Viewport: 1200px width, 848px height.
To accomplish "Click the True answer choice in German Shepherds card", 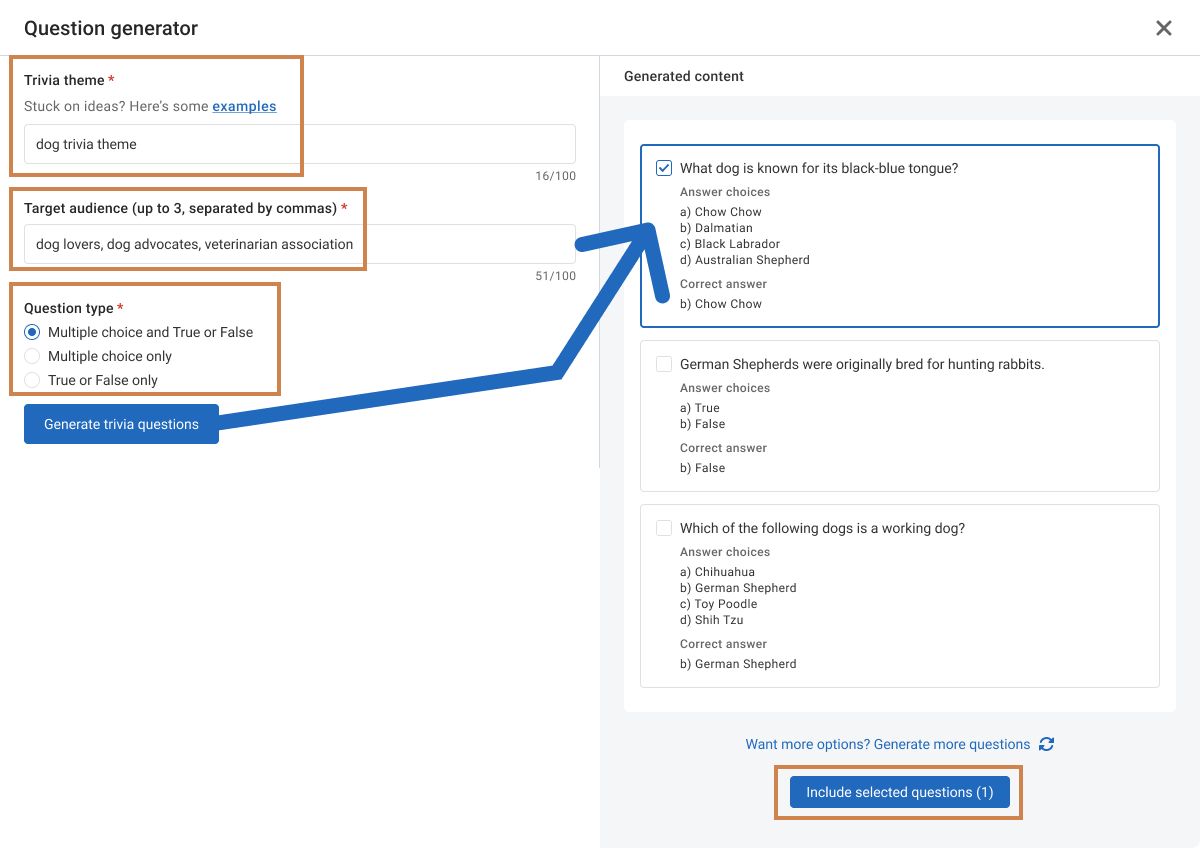I will [707, 408].
